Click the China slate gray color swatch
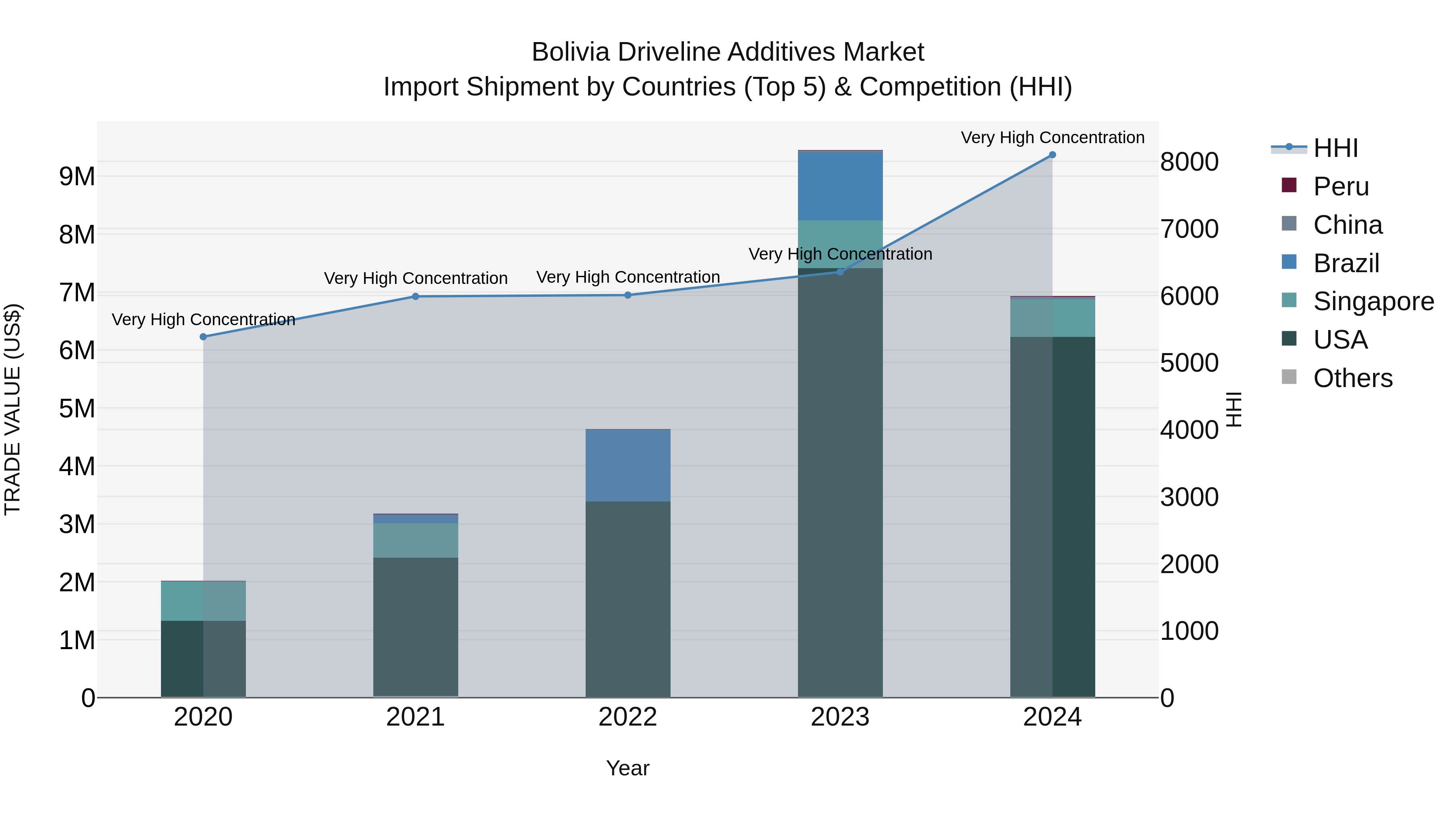This screenshot has height=819, width=1456. coord(1289,223)
